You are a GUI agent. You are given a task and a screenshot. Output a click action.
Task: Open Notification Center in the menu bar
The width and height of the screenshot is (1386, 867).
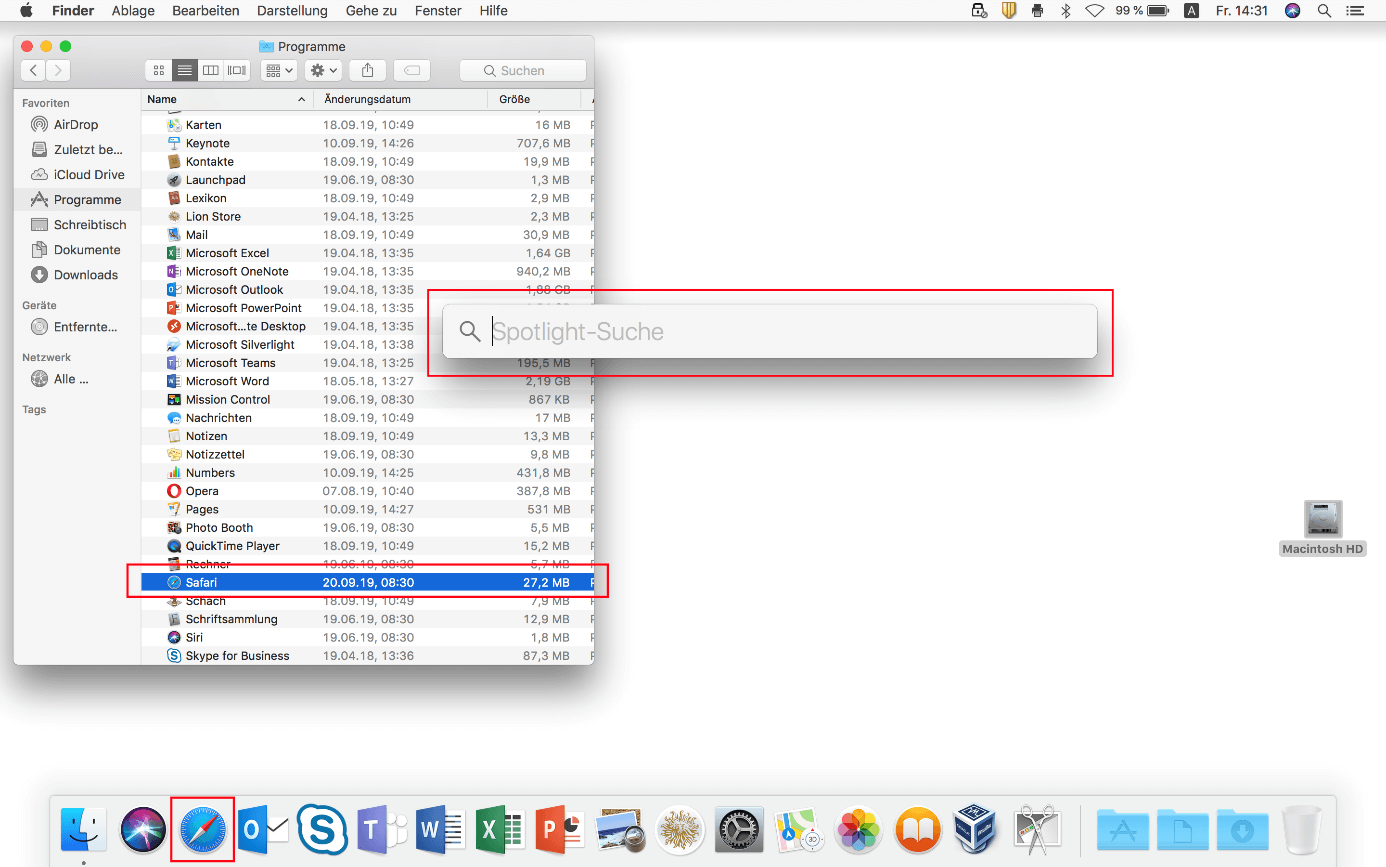[1356, 11]
